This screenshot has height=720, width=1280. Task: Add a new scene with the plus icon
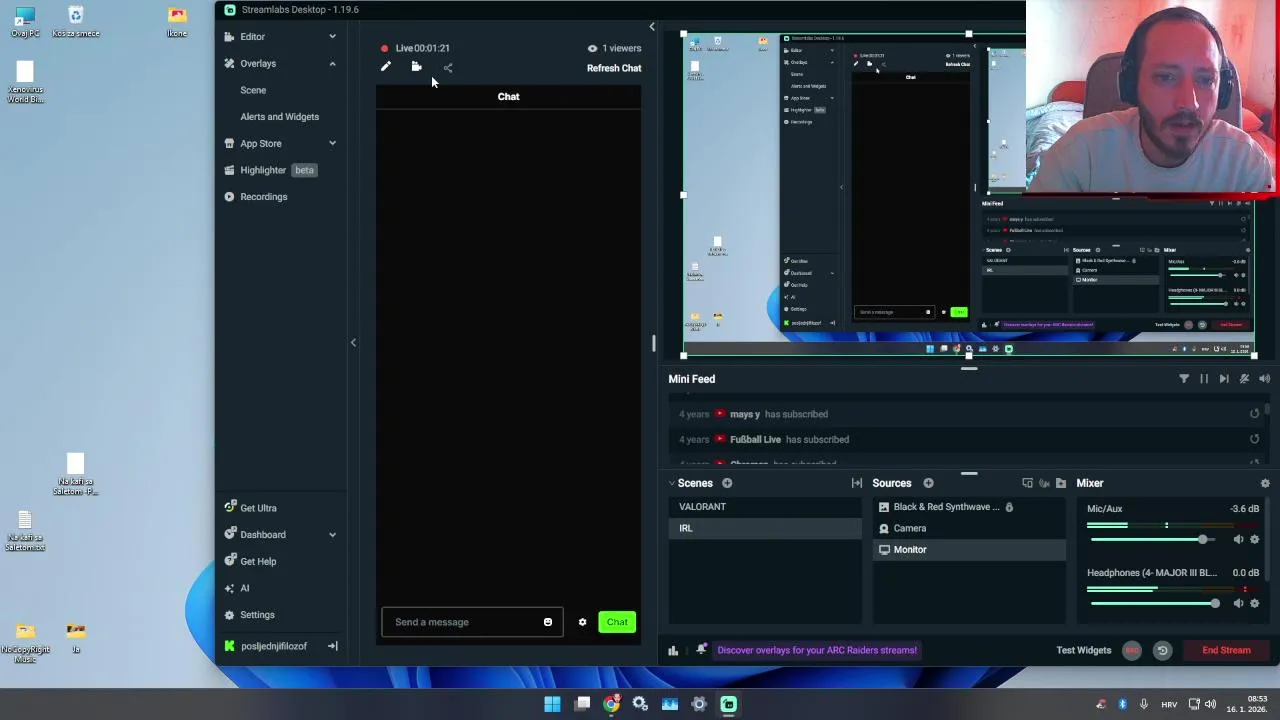727,483
